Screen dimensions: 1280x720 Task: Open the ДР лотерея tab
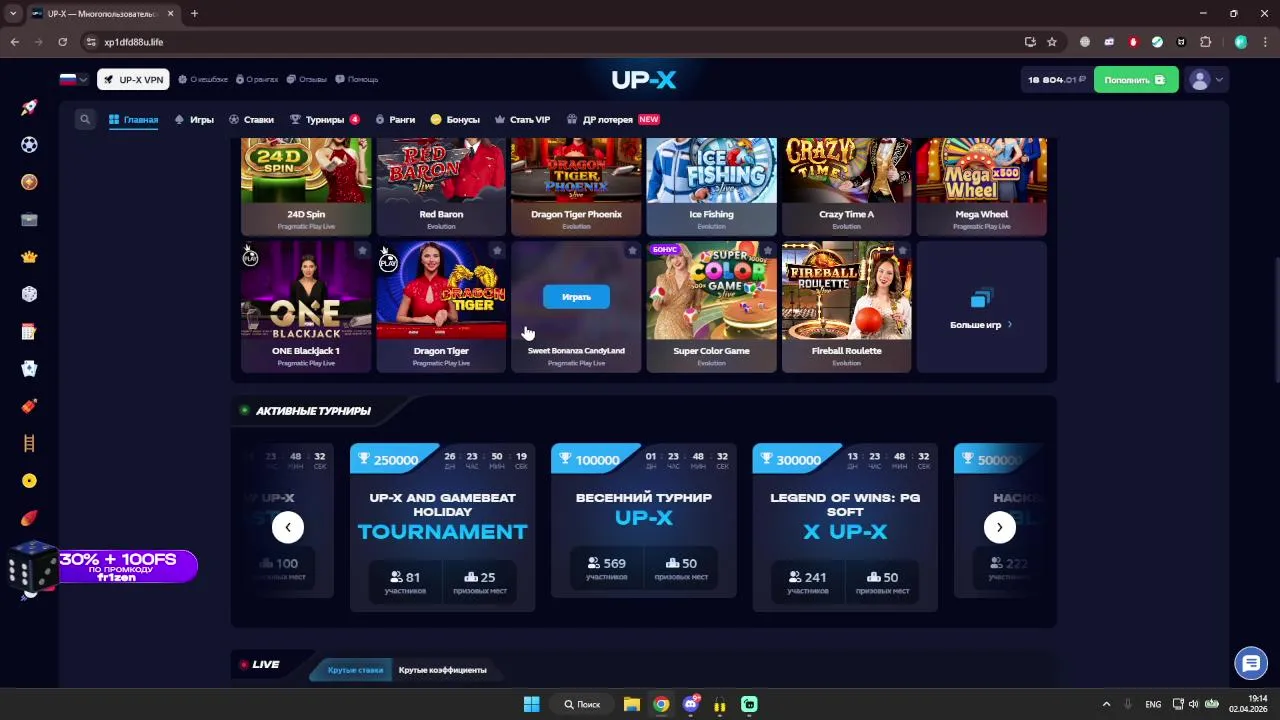click(613, 119)
